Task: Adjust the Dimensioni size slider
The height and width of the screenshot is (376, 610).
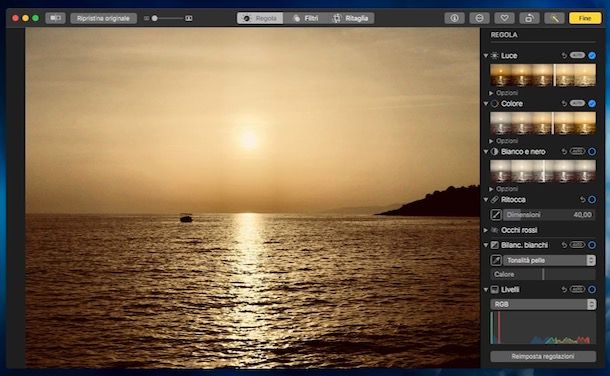Action: pos(549,215)
